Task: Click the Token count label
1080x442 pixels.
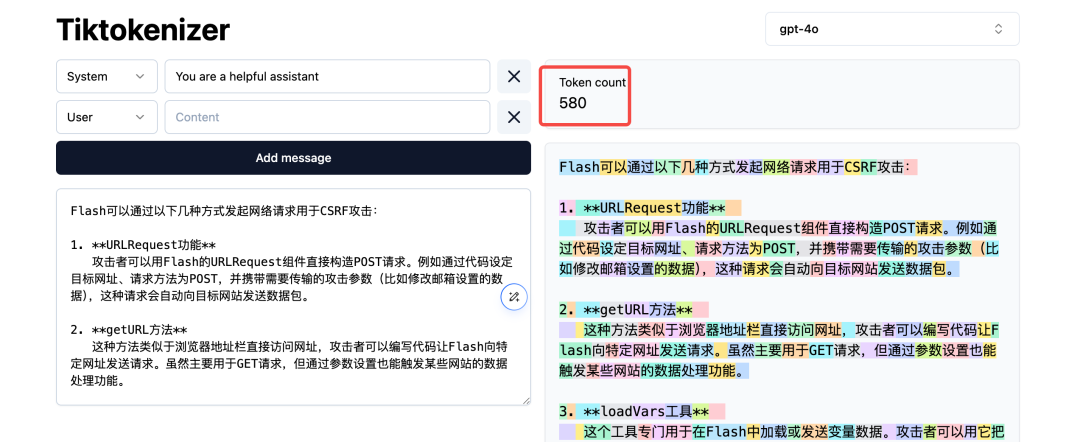Action: [x=592, y=83]
